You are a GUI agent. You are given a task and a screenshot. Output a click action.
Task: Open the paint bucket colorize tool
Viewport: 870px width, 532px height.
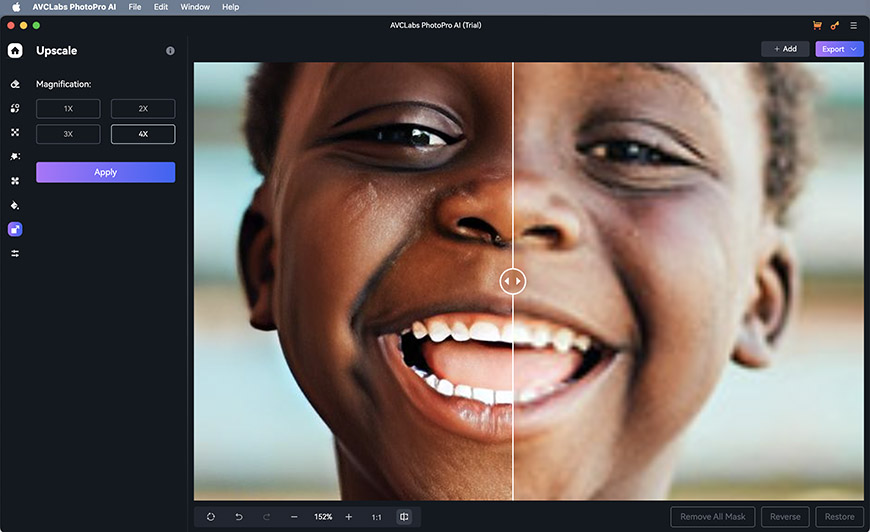[x=15, y=205]
